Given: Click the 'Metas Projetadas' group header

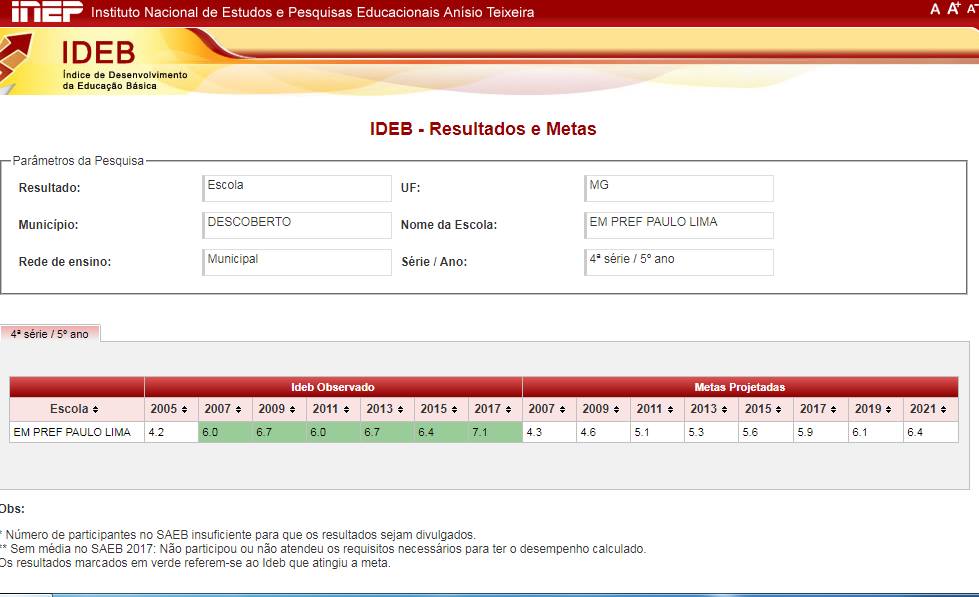Looking at the screenshot, I should 740,387.
